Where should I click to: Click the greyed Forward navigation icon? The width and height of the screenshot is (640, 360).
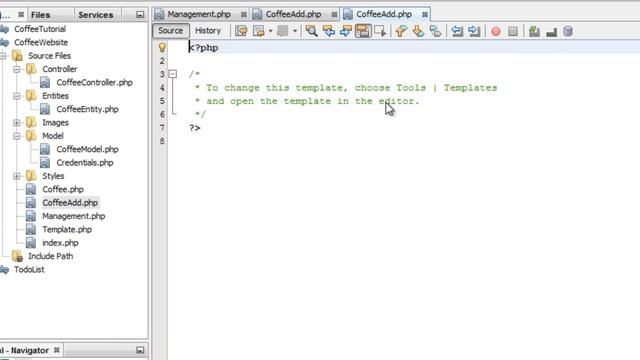click(282, 31)
